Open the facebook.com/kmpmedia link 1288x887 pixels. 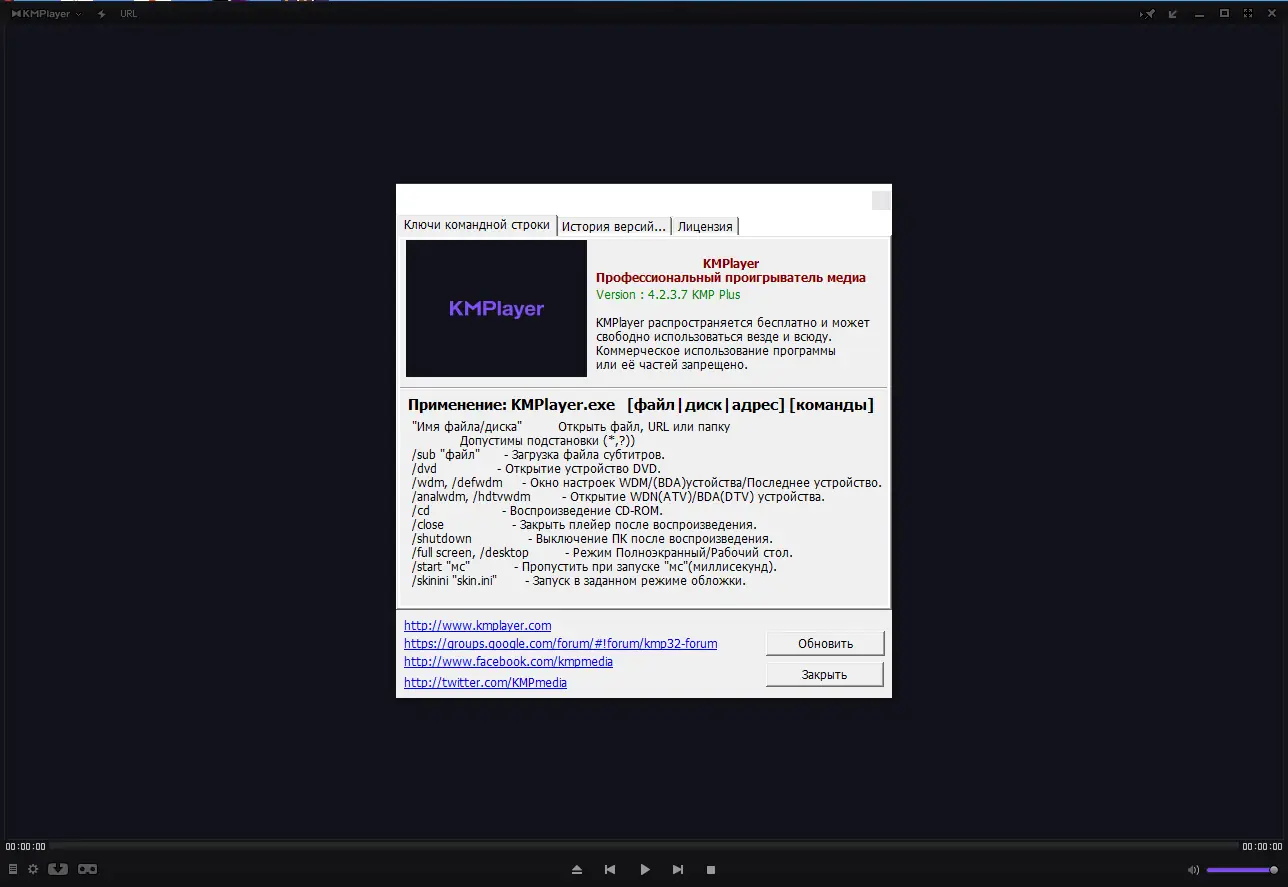tap(508, 661)
